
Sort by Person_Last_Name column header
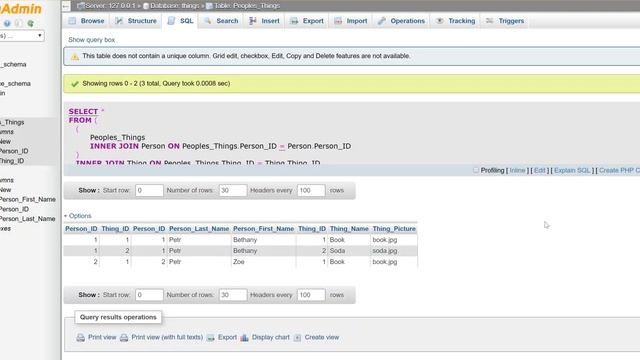(x=199, y=229)
